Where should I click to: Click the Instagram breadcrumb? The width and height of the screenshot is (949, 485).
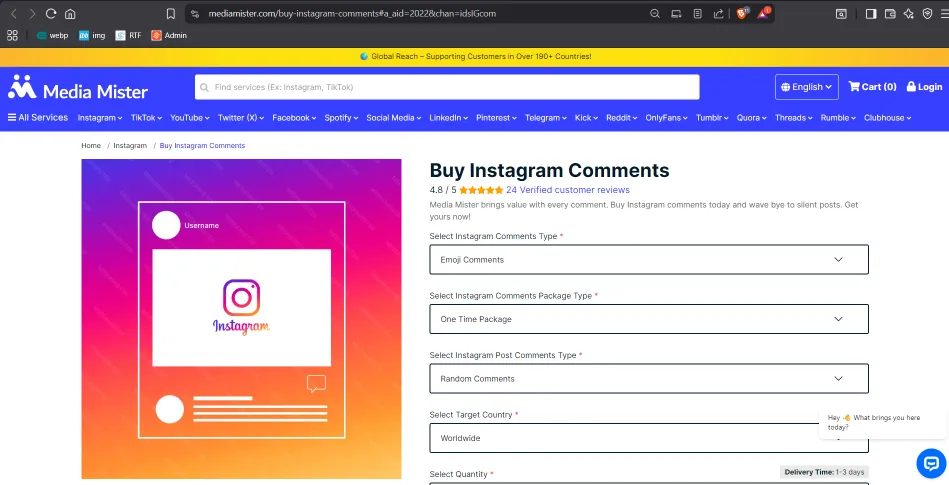(x=130, y=145)
